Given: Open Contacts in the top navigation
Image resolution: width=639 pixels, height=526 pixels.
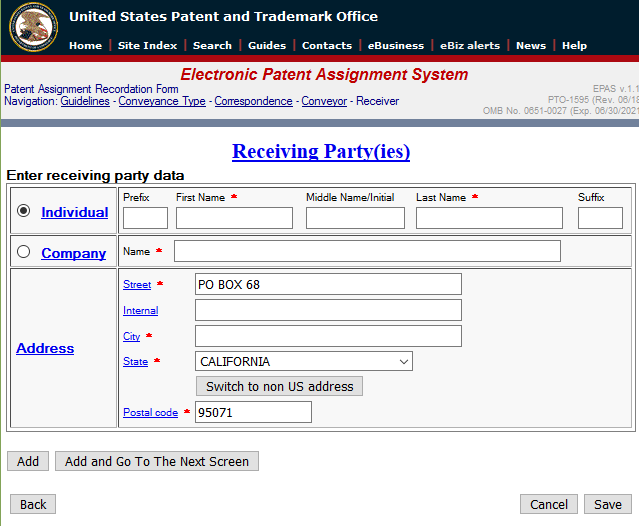Looking at the screenshot, I should [327, 46].
